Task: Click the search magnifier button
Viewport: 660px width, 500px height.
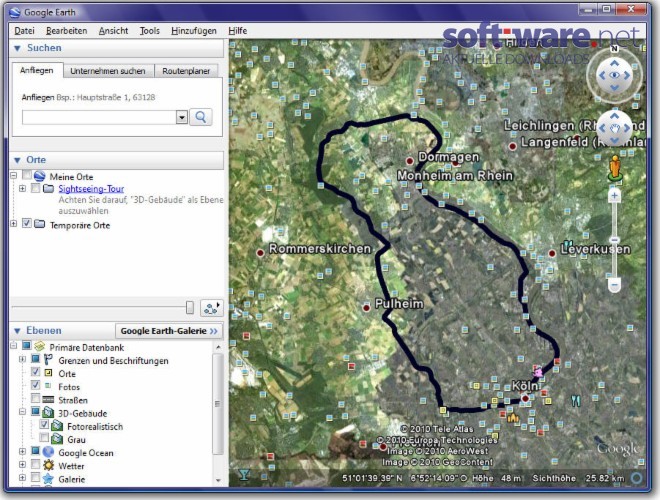Action: 200,117
